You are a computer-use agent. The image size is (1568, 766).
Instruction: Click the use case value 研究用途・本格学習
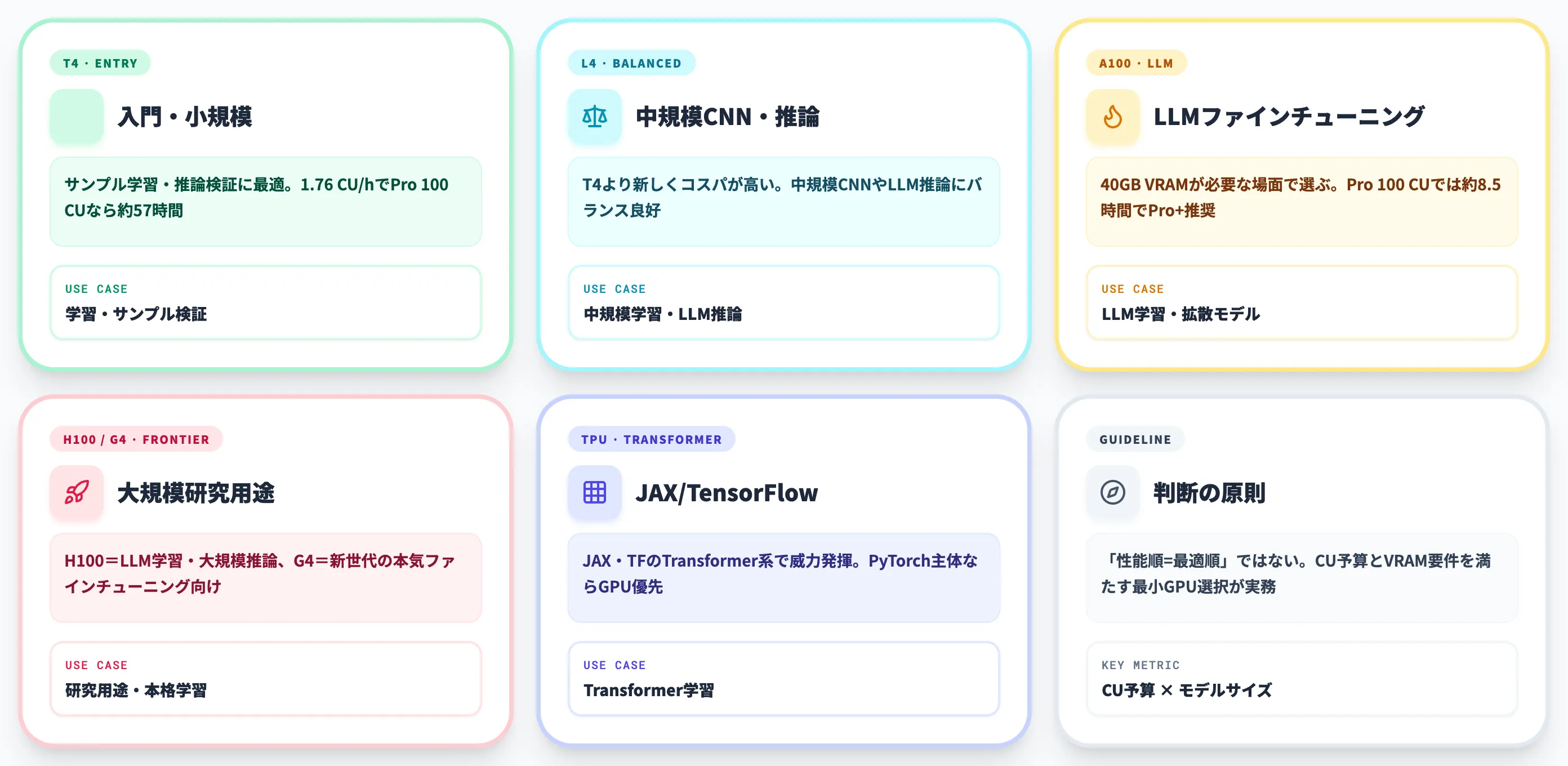click(136, 690)
